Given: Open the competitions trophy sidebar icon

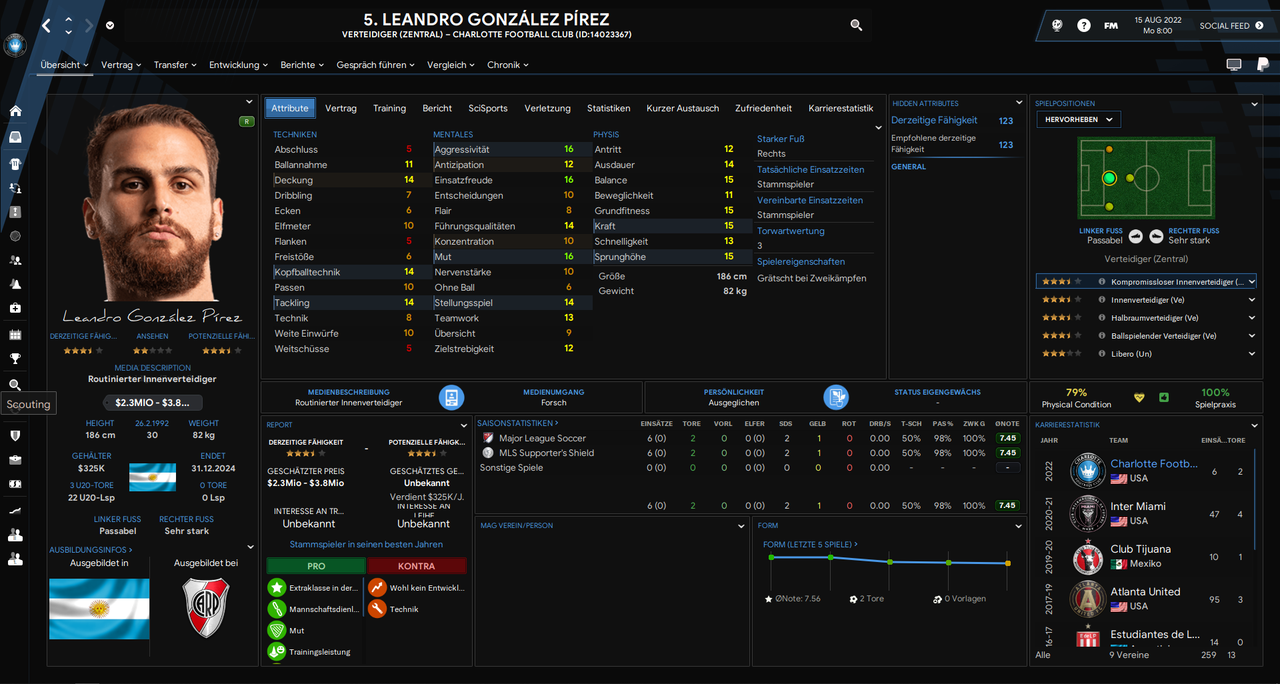Looking at the screenshot, I should 15,358.
